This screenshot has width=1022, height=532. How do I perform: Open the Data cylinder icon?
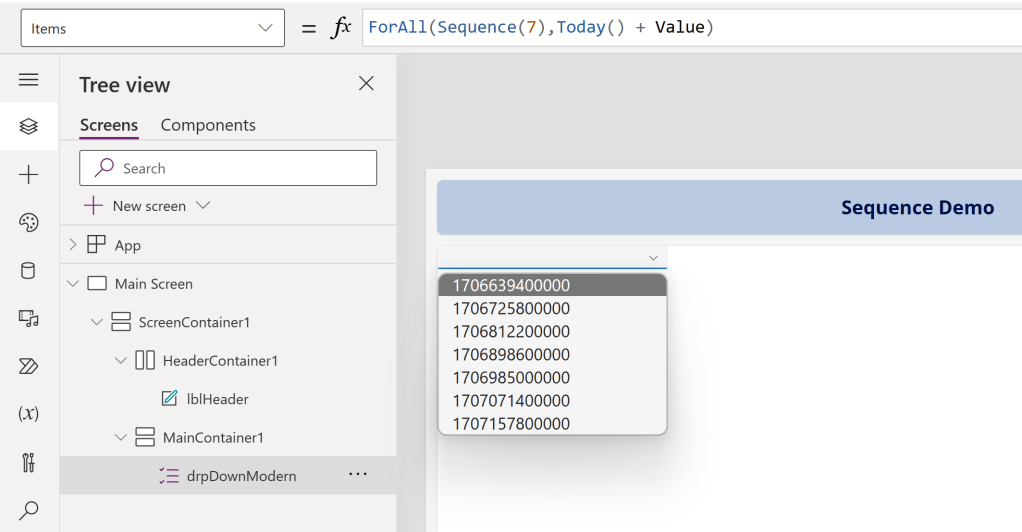28,270
